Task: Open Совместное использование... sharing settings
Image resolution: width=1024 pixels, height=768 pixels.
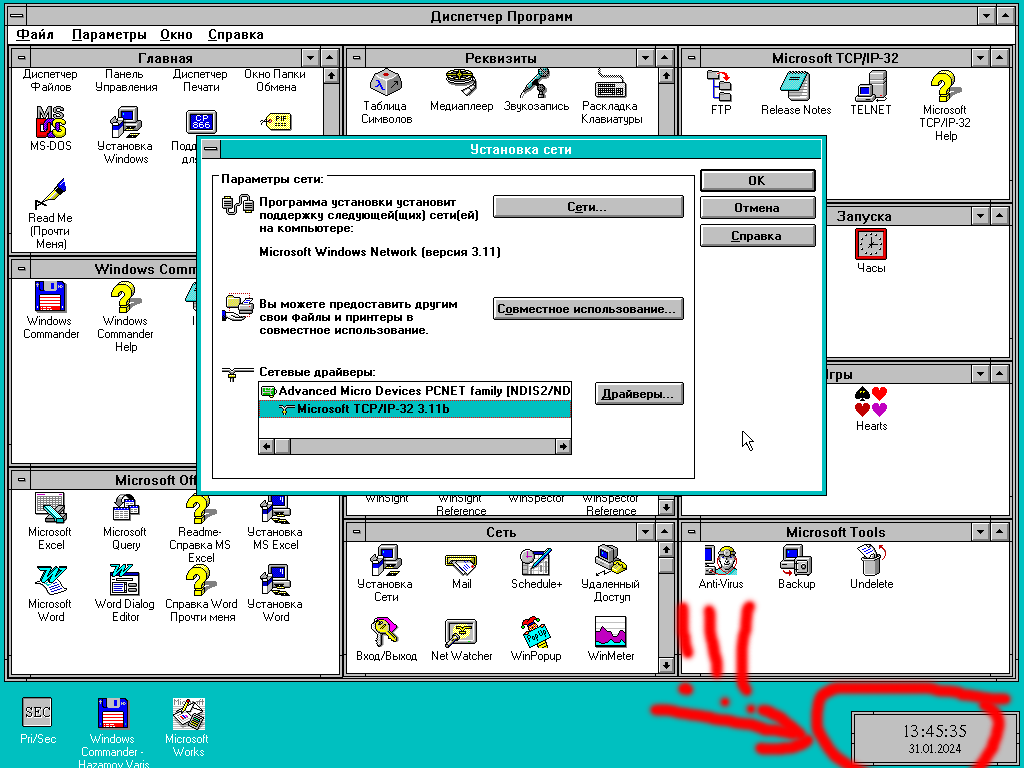Action: pyautogui.click(x=588, y=309)
